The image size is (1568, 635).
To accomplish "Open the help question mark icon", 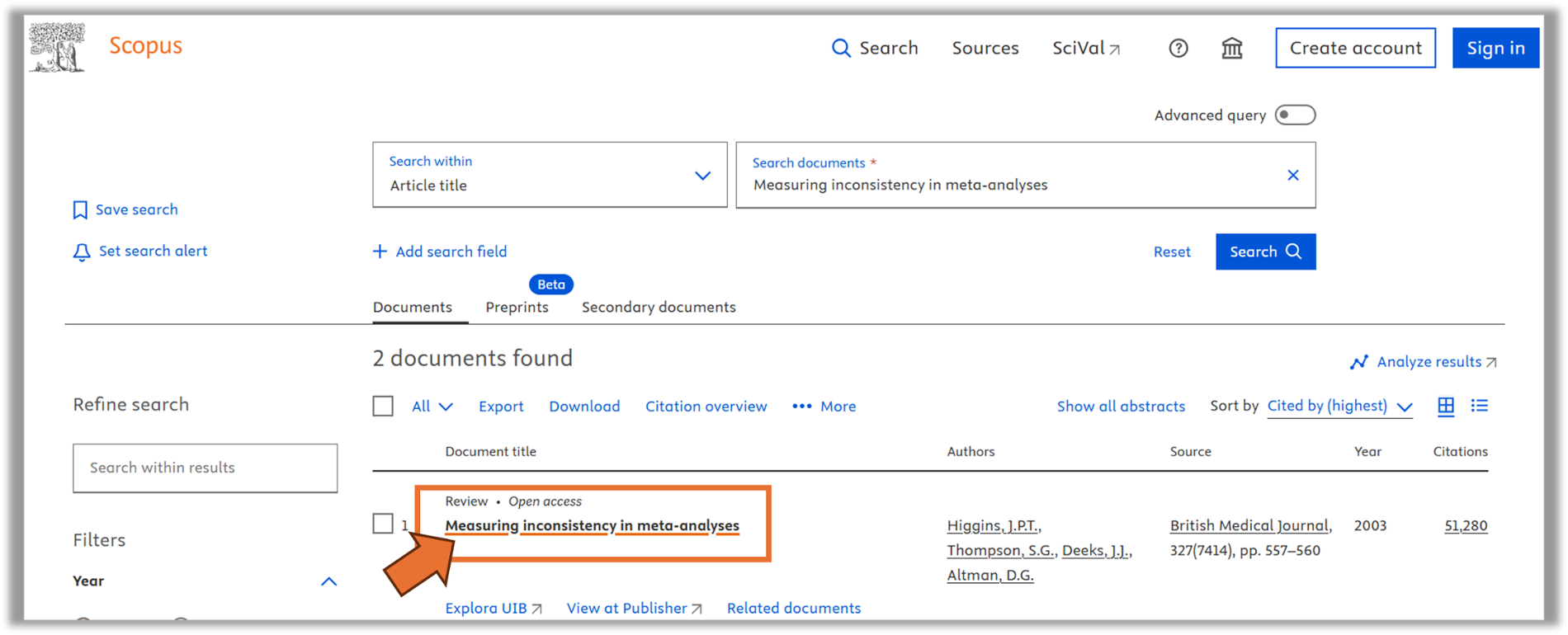I will (x=1178, y=49).
